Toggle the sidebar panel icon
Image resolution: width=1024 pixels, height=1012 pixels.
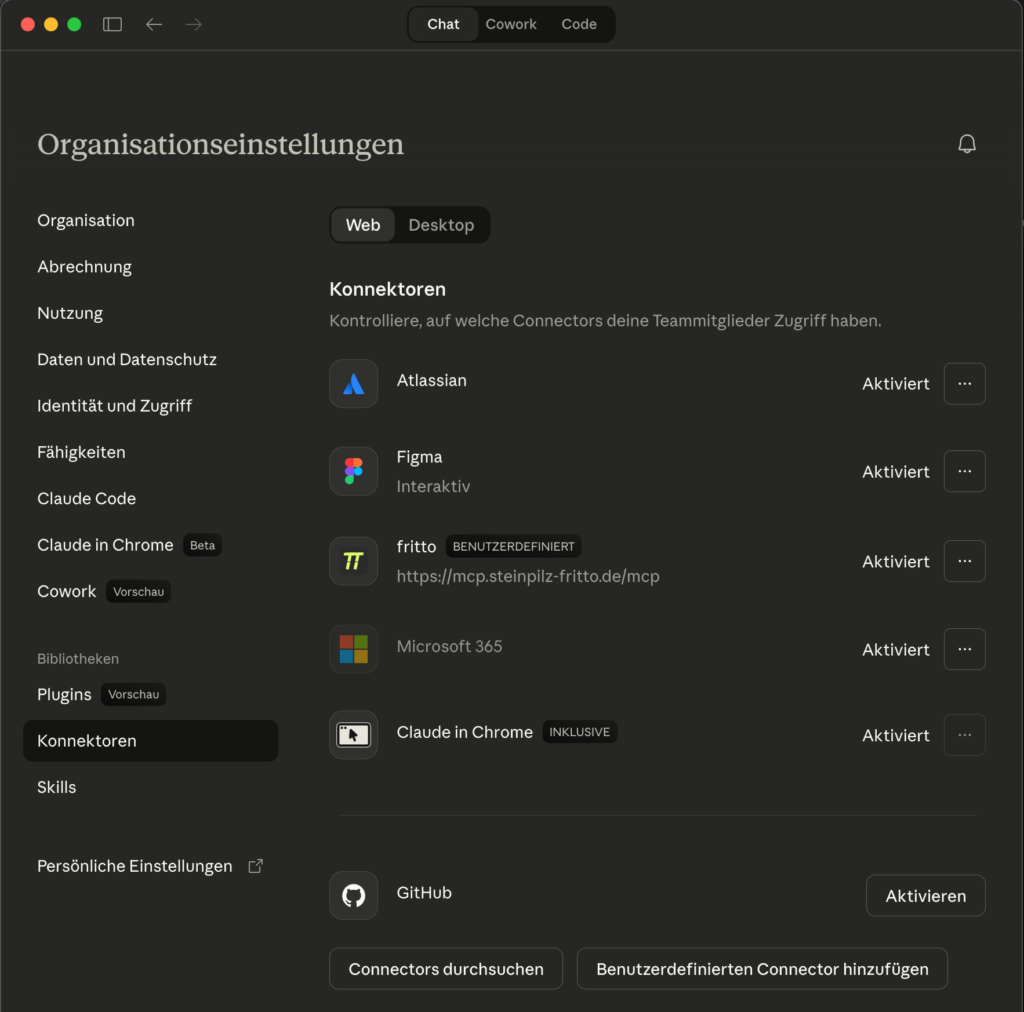[x=112, y=24]
